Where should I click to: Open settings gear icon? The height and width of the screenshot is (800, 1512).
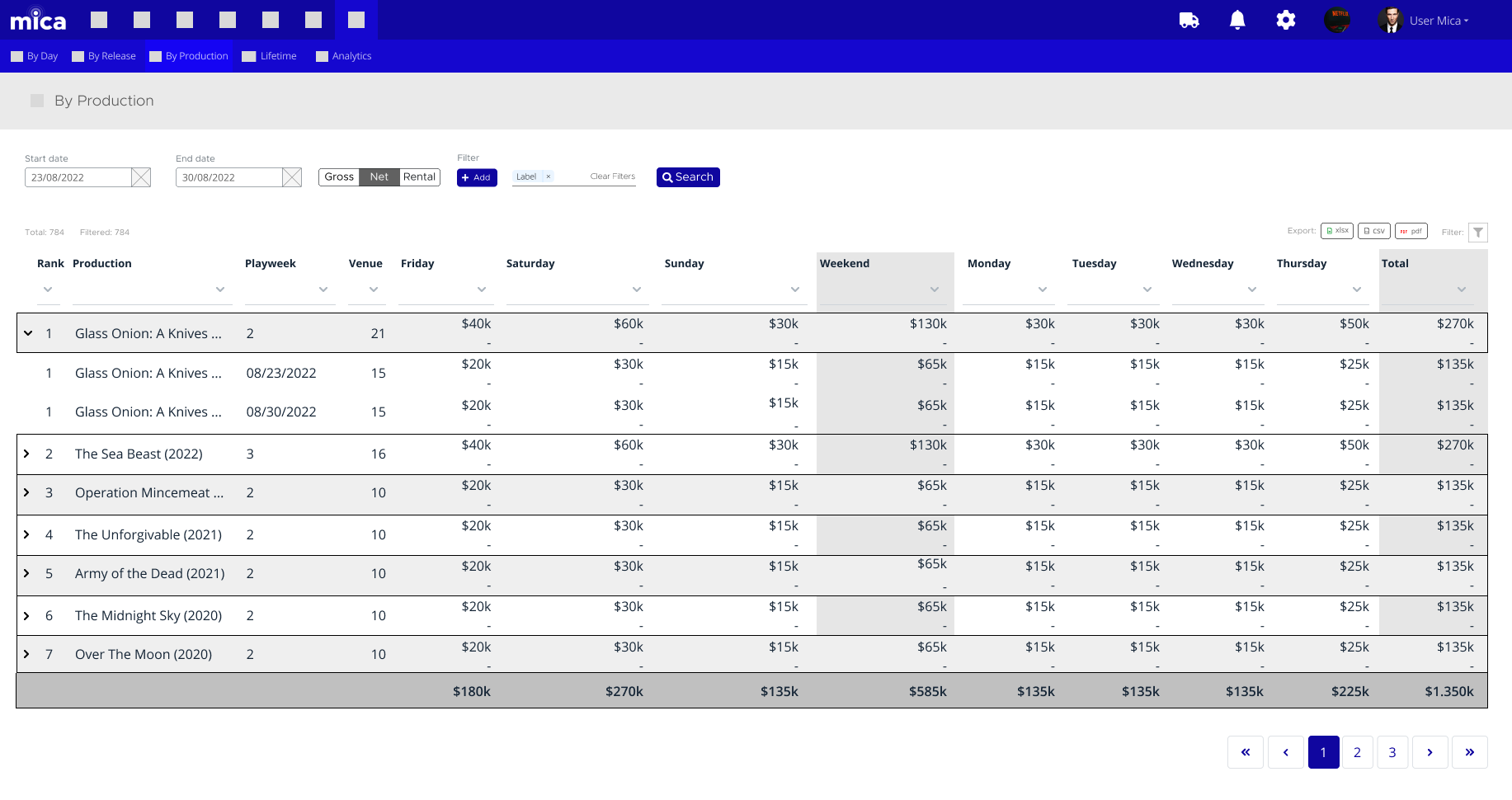pyautogui.click(x=1285, y=20)
